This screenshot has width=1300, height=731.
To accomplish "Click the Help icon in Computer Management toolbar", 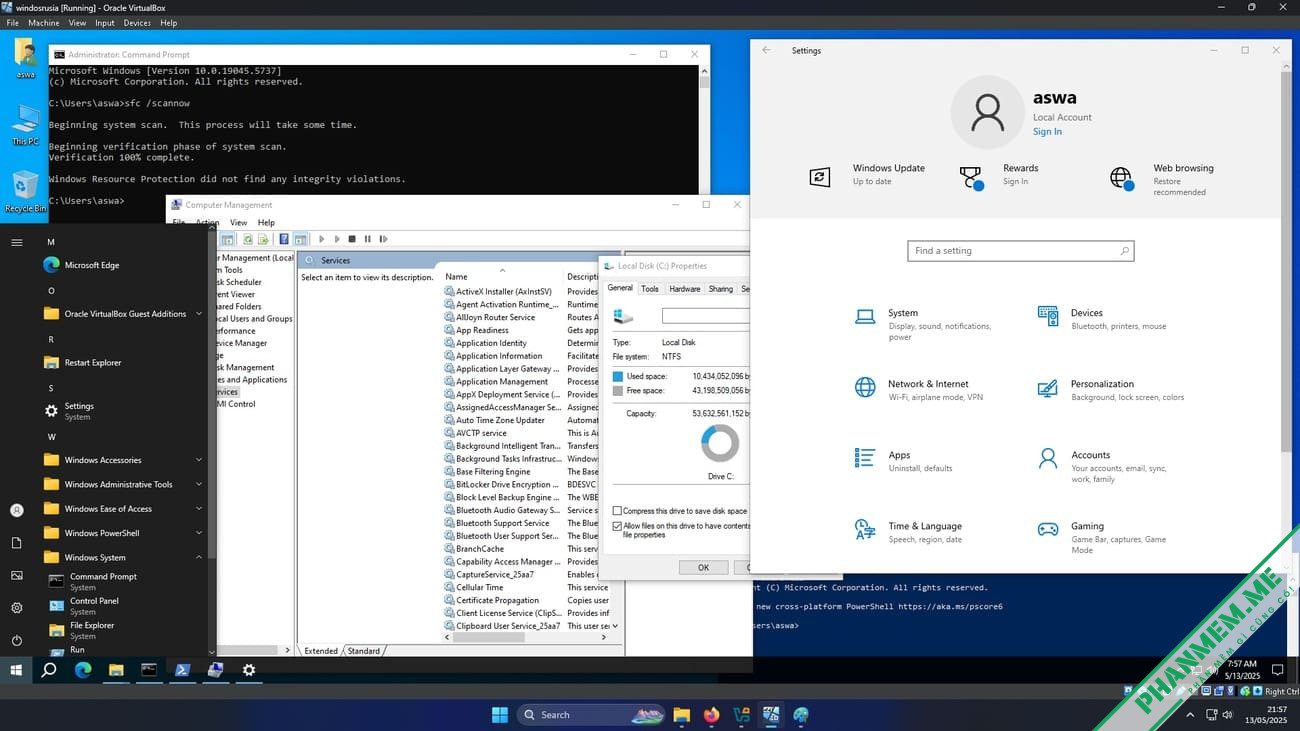I will coord(284,239).
